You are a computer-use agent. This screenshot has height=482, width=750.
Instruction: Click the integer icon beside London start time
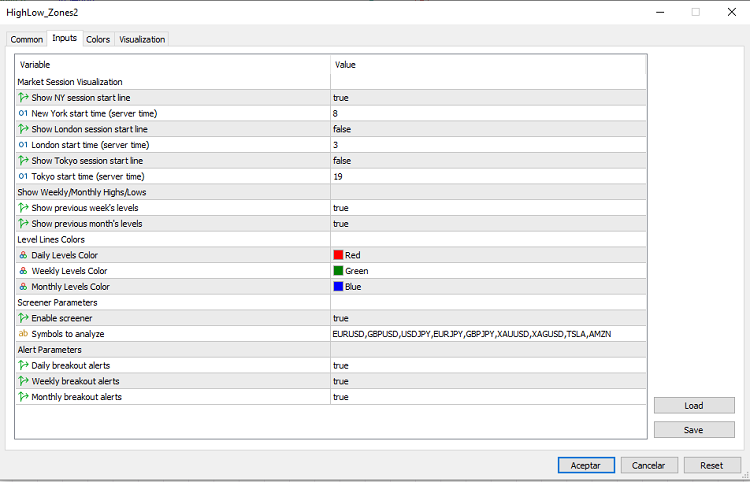click(x=23, y=145)
